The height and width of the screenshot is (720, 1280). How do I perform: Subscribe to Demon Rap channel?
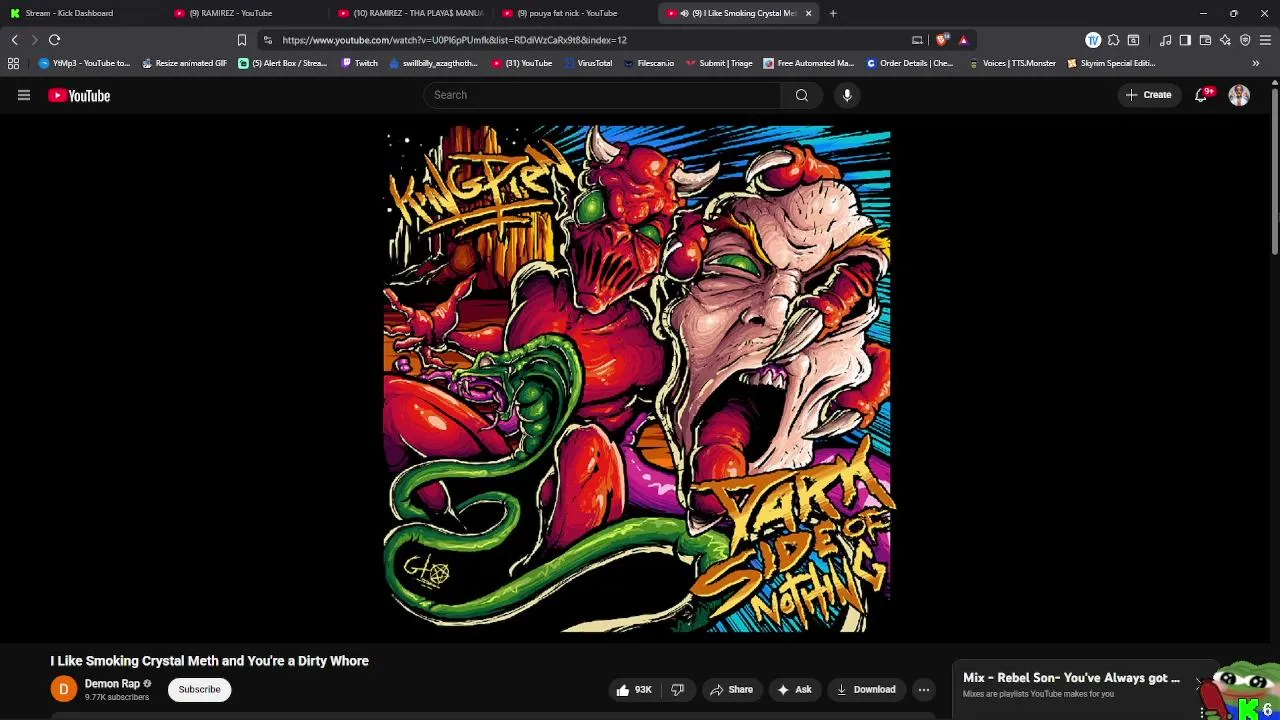pyautogui.click(x=199, y=689)
